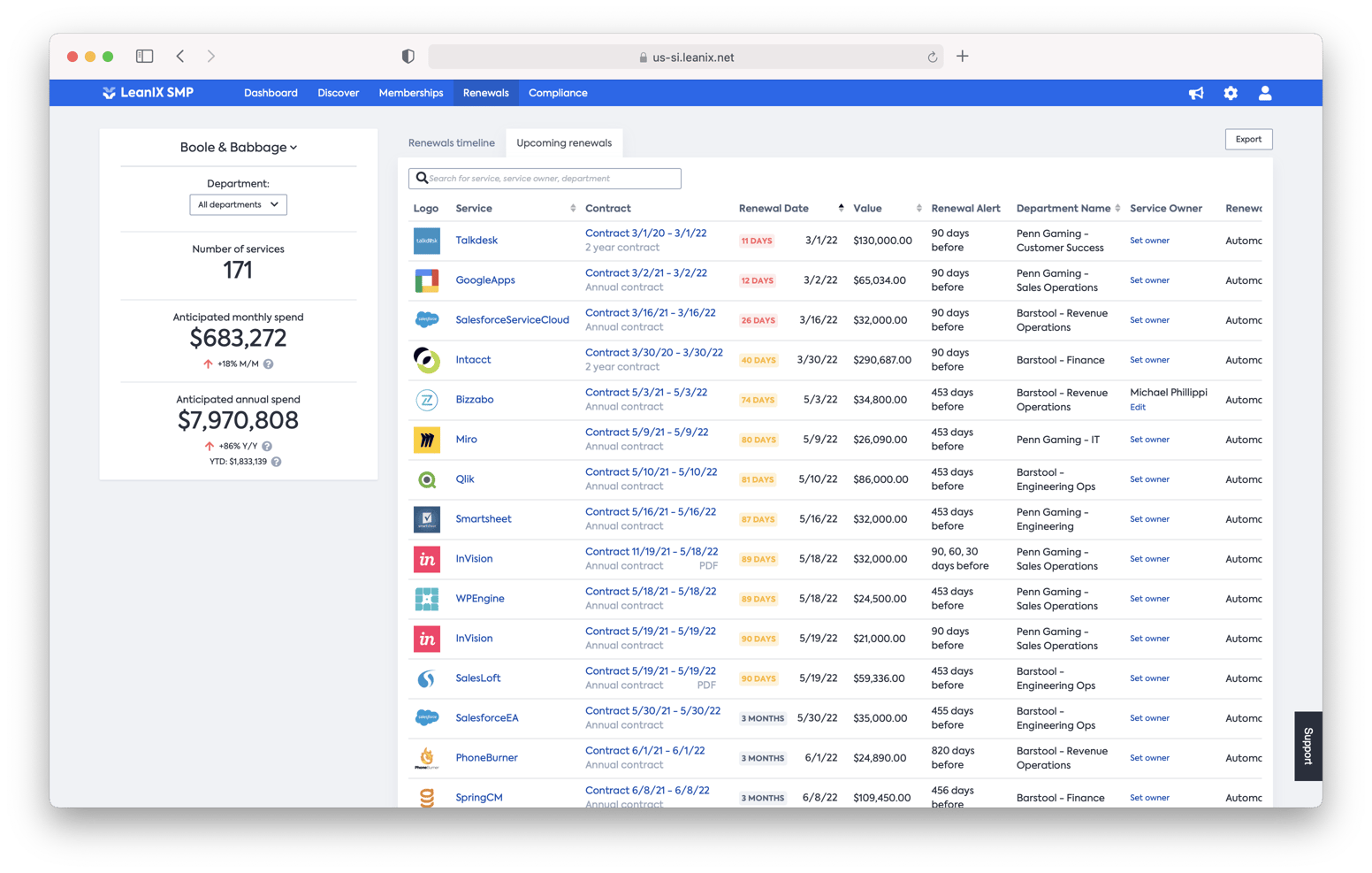Expand the Boole & Babbage company selector

(238, 147)
